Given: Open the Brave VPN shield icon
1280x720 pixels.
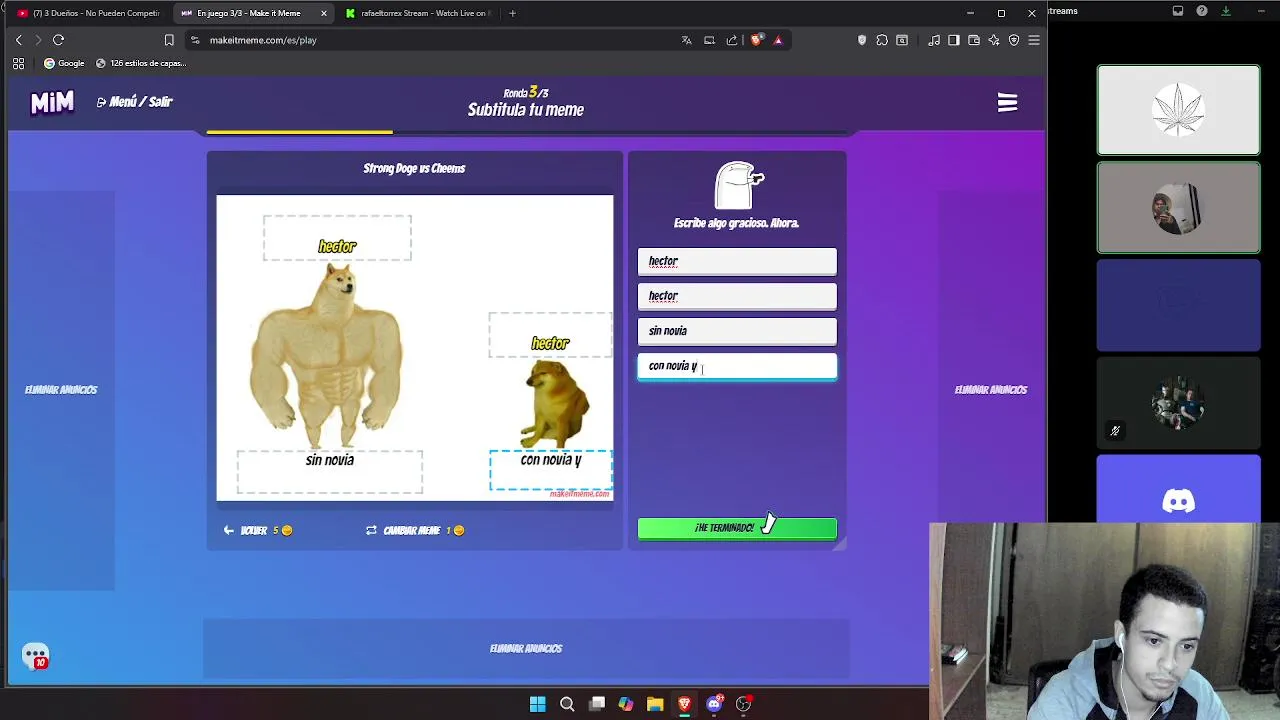Looking at the screenshot, I should (x=1014, y=40).
